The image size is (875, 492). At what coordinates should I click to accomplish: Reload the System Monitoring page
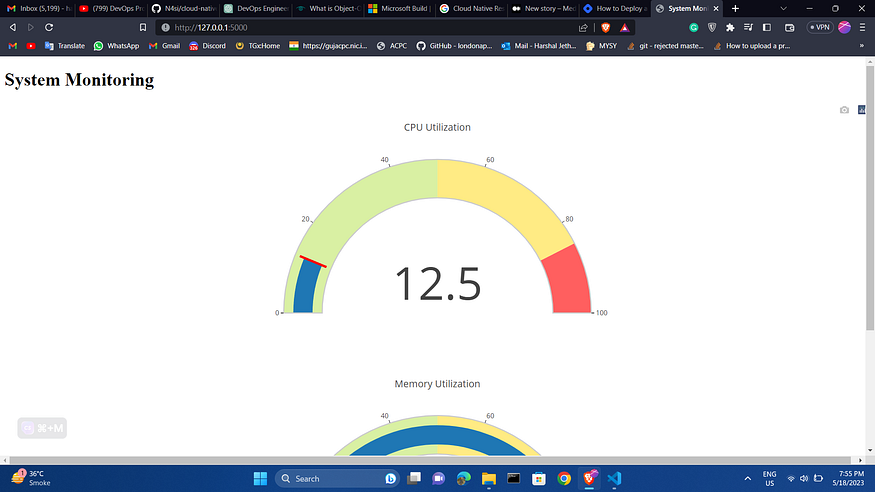49,27
